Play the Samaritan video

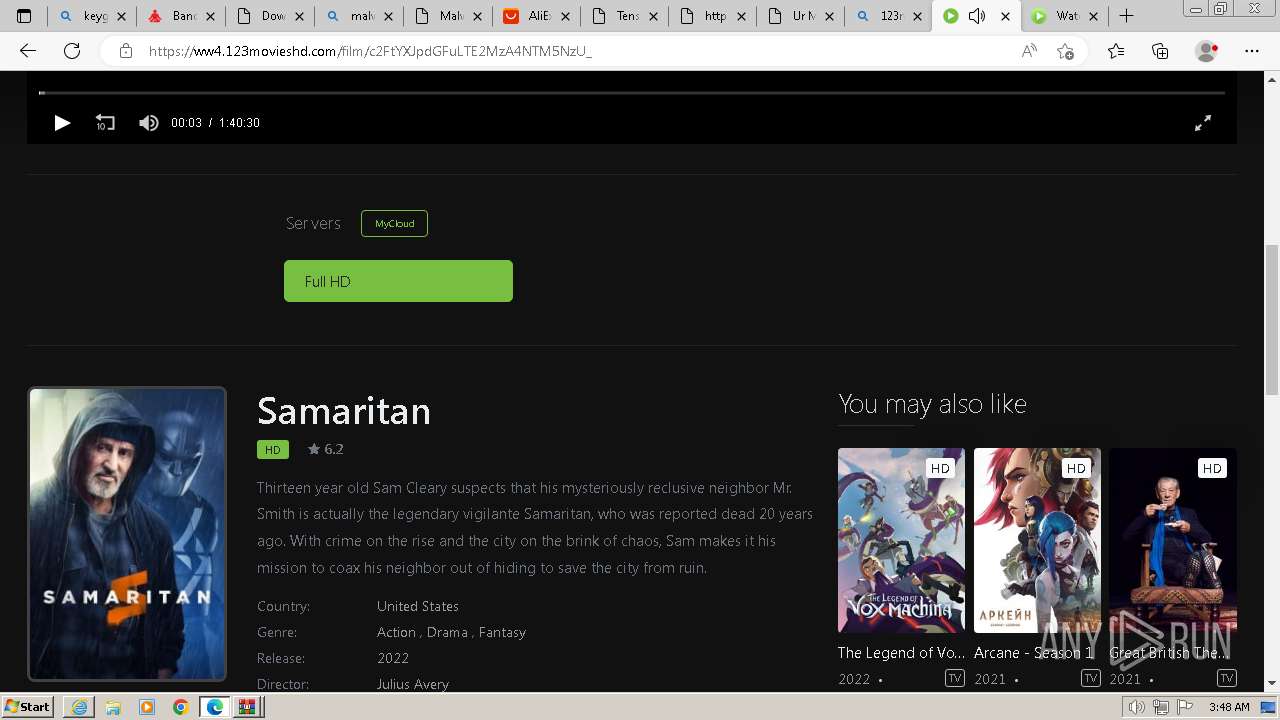[62, 123]
